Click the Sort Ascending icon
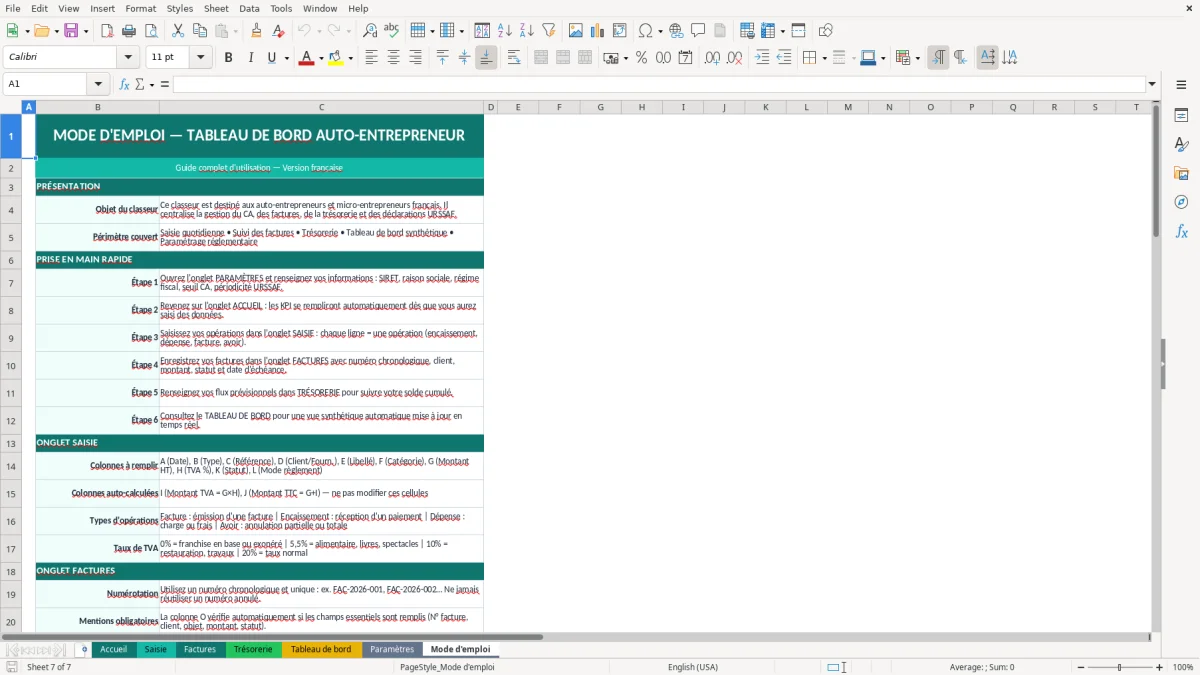The image size is (1200, 675). 505,31
